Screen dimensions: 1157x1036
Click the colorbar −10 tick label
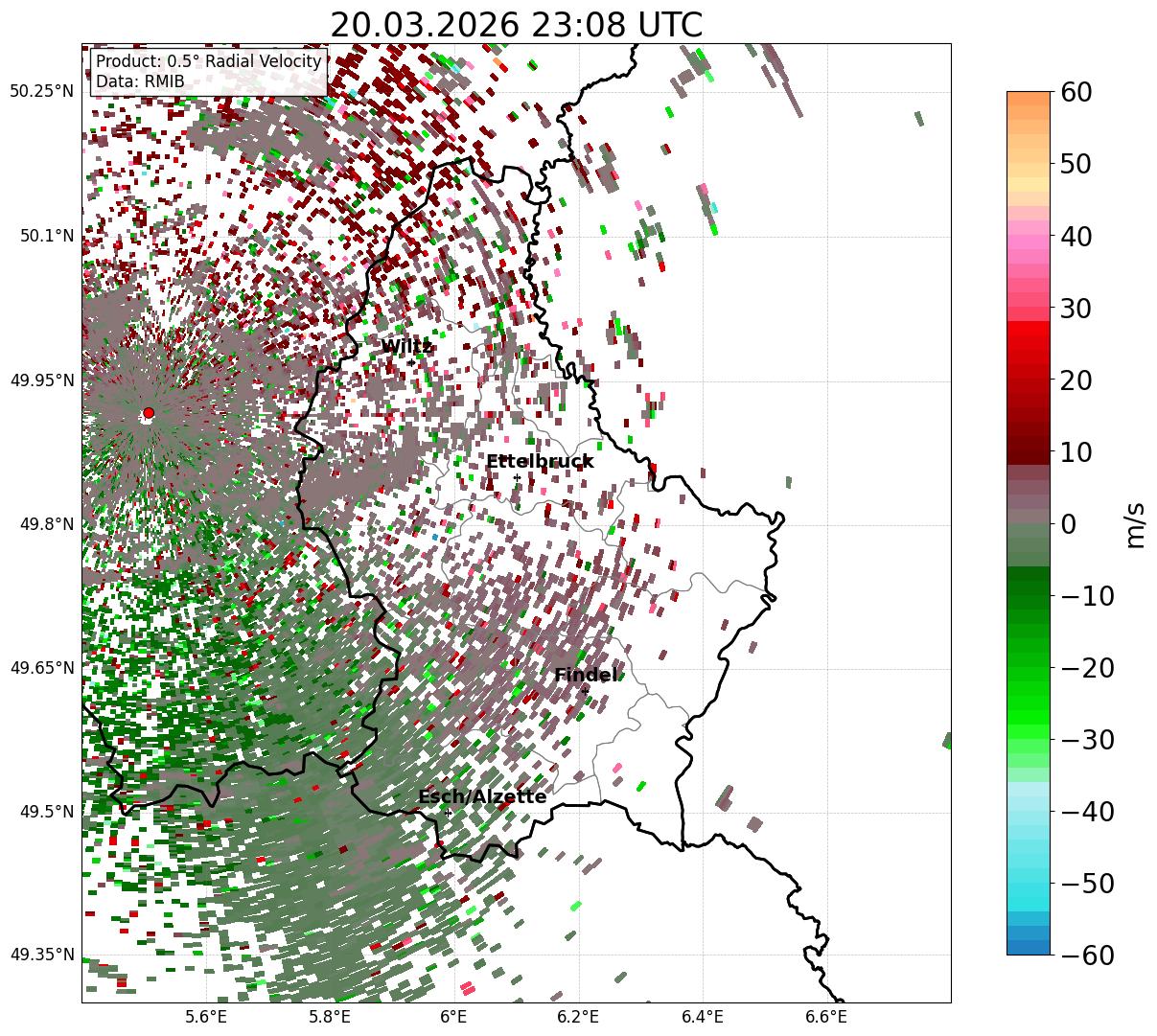[x=1087, y=595]
